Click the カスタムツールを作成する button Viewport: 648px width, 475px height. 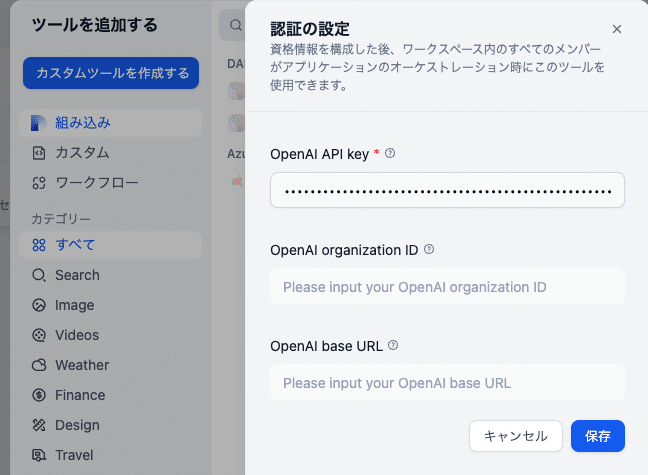click(111, 73)
